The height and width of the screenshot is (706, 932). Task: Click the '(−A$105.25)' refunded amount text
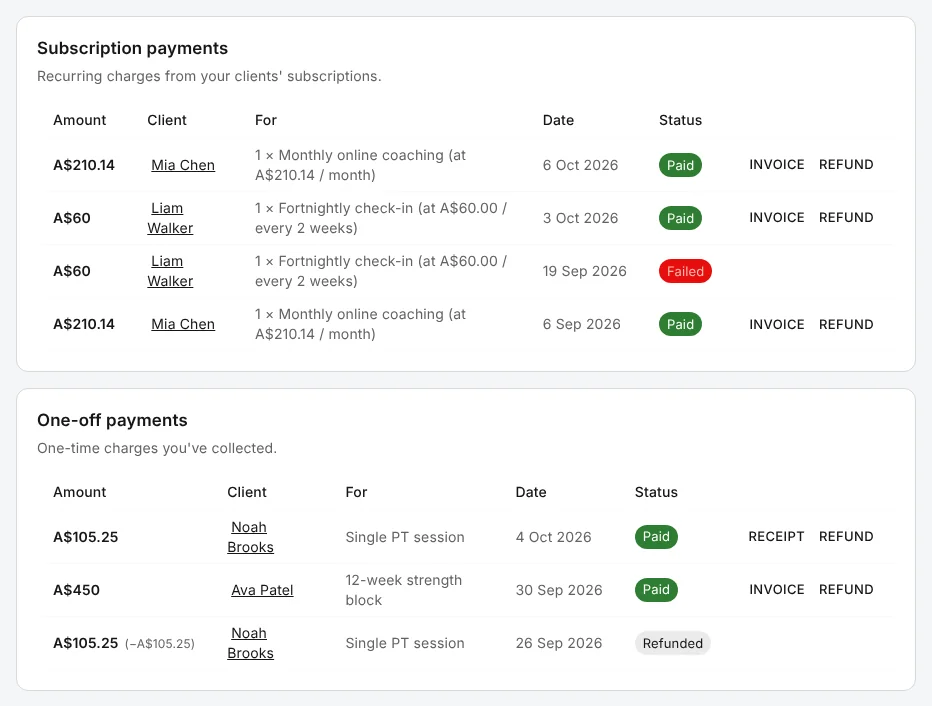pyautogui.click(x=159, y=644)
